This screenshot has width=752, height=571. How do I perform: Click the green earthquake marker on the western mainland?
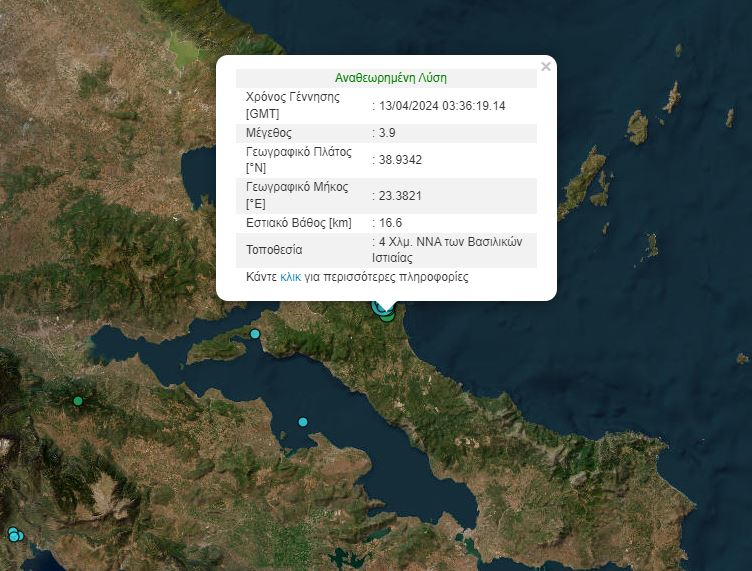[x=78, y=401]
